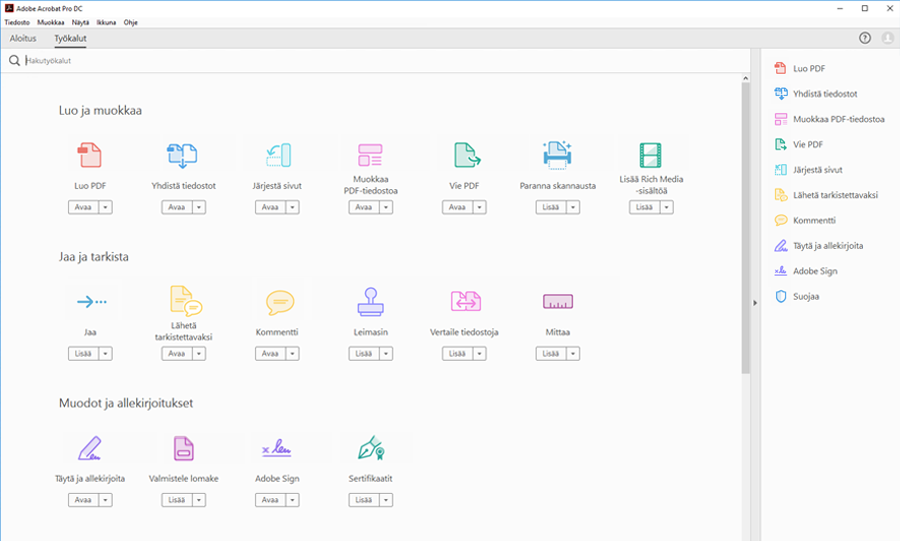
Task: Open dropdown arrow under Jaa
Action: 106,353
